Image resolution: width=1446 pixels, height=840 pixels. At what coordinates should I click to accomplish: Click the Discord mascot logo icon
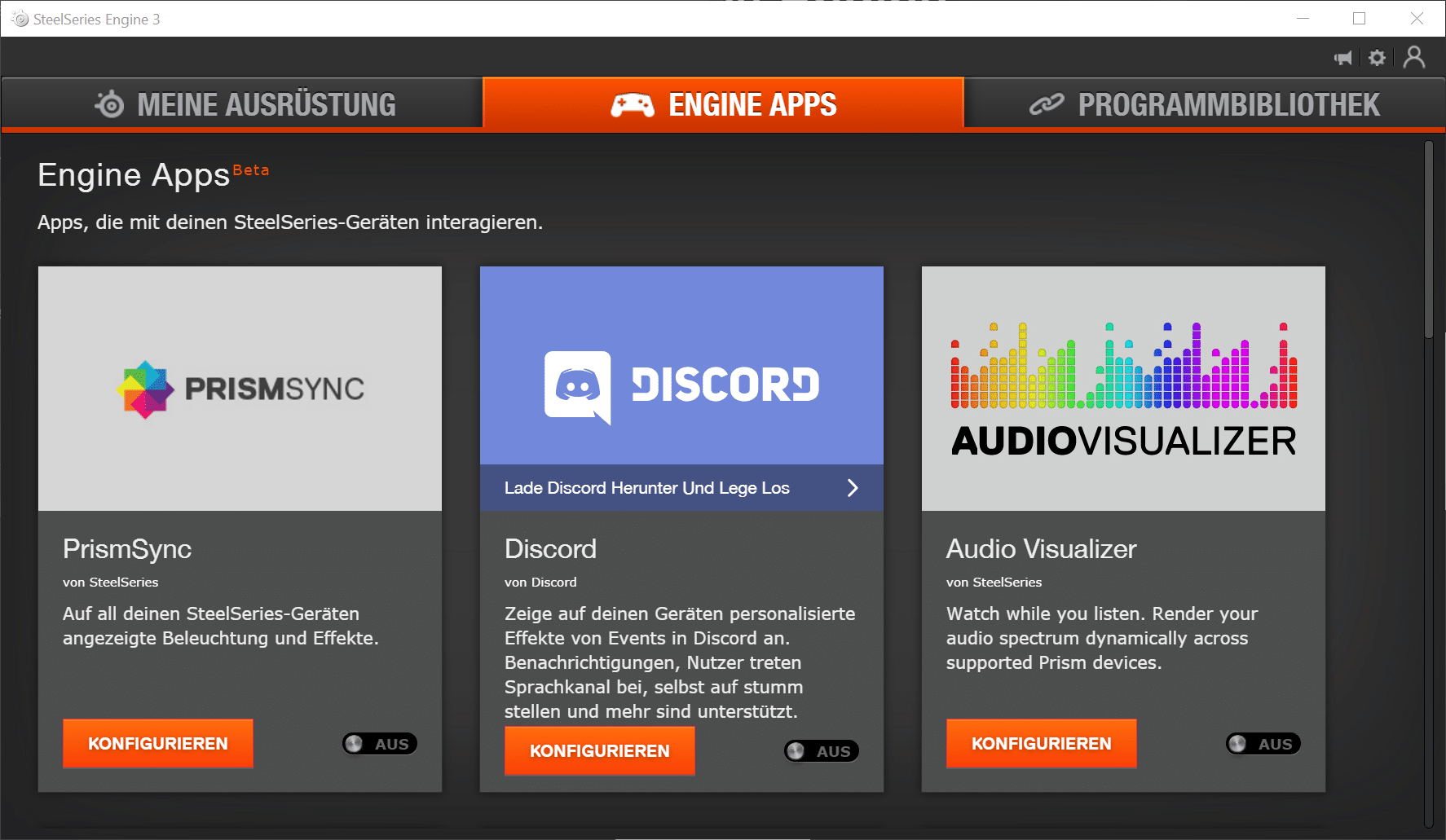(x=577, y=386)
